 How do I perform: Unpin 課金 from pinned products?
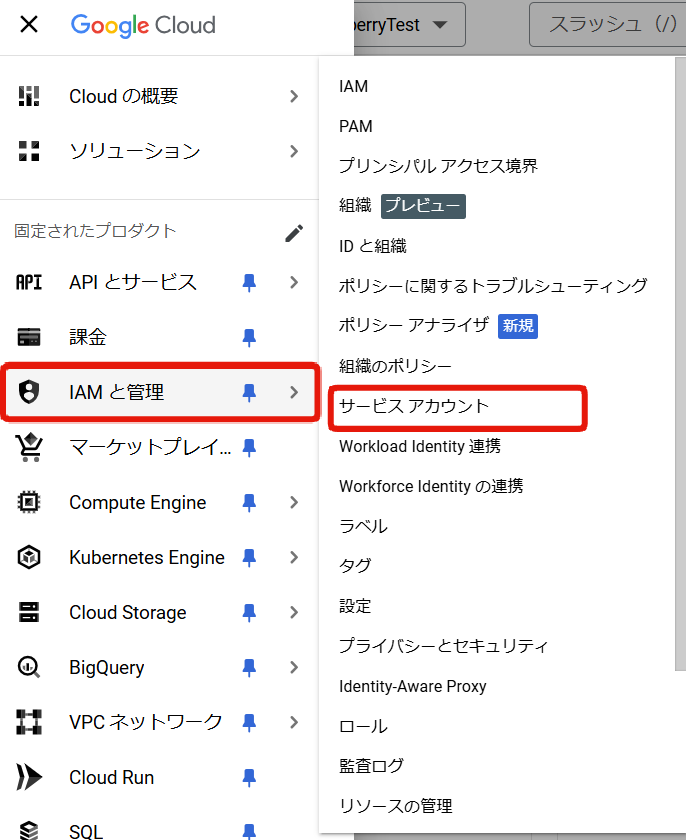[x=249, y=338]
